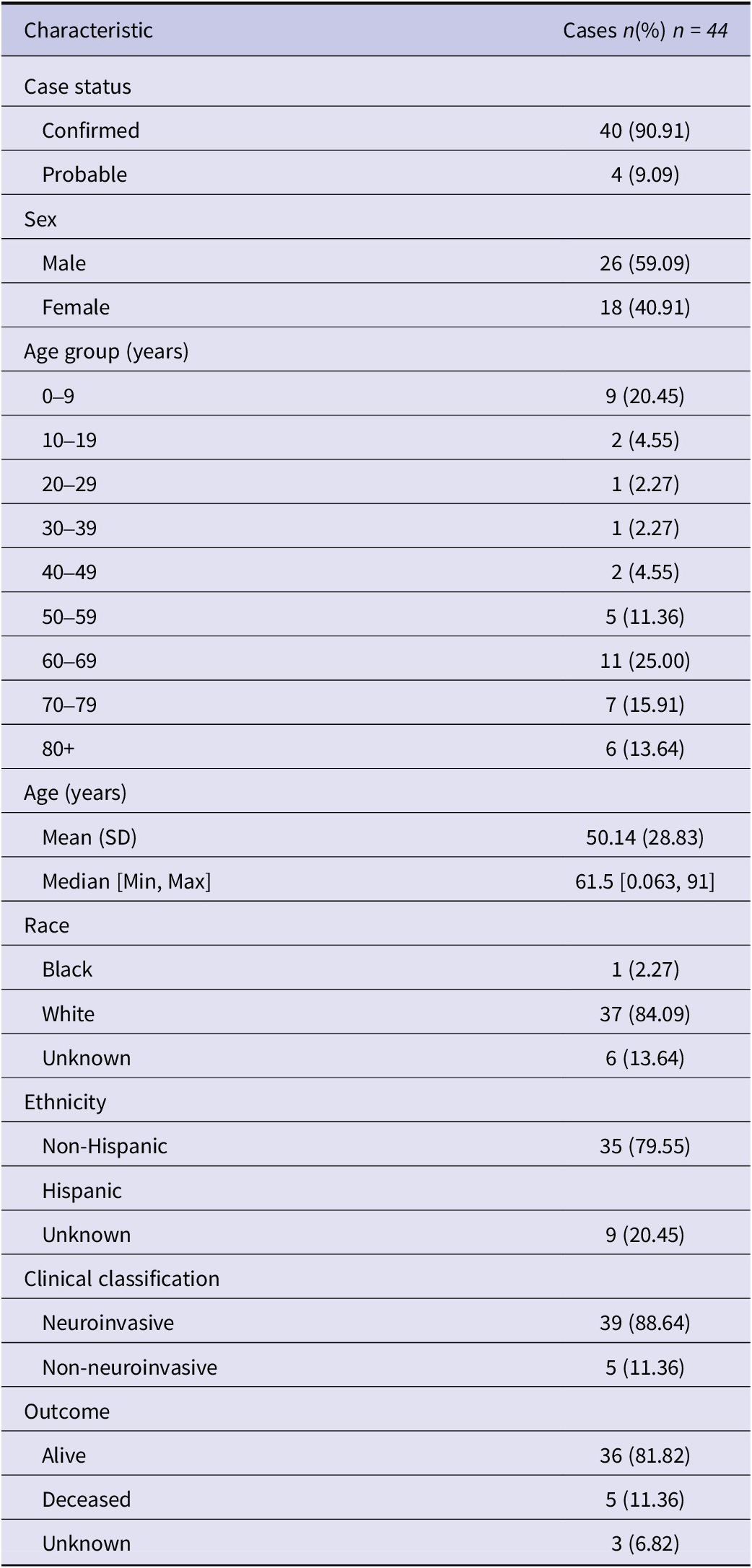Viewport: 752px width, 1568px height.
Task: Click the Hispanic row label
Action: pos(82,1191)
